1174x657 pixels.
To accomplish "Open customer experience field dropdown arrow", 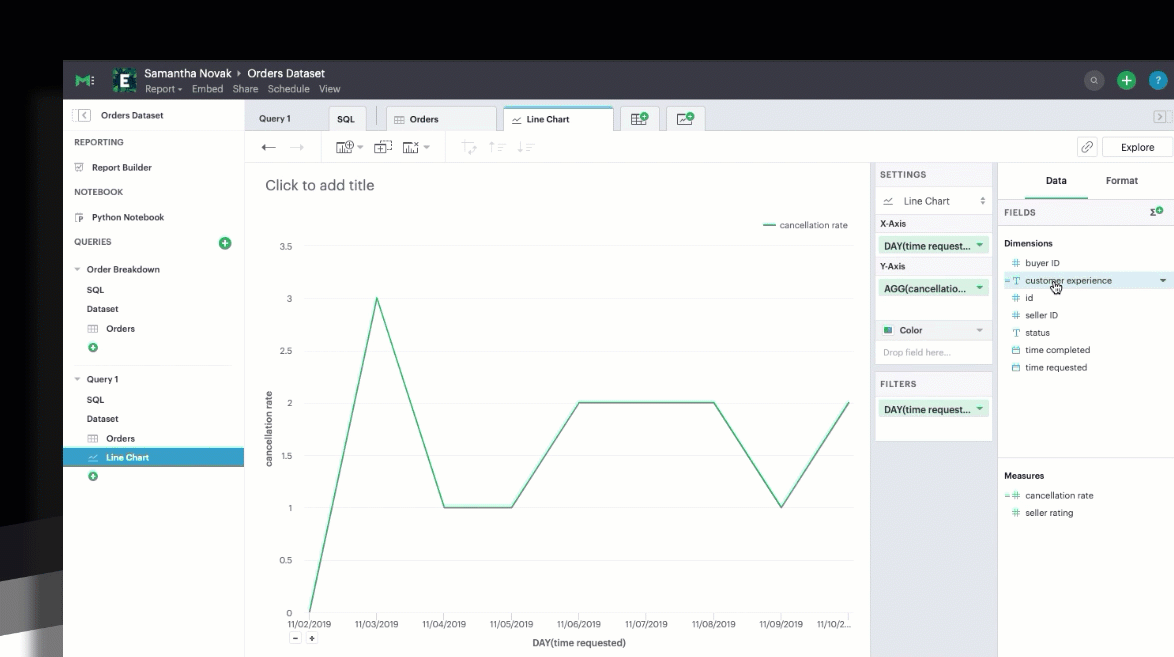I will click(x=1162, y=281).
